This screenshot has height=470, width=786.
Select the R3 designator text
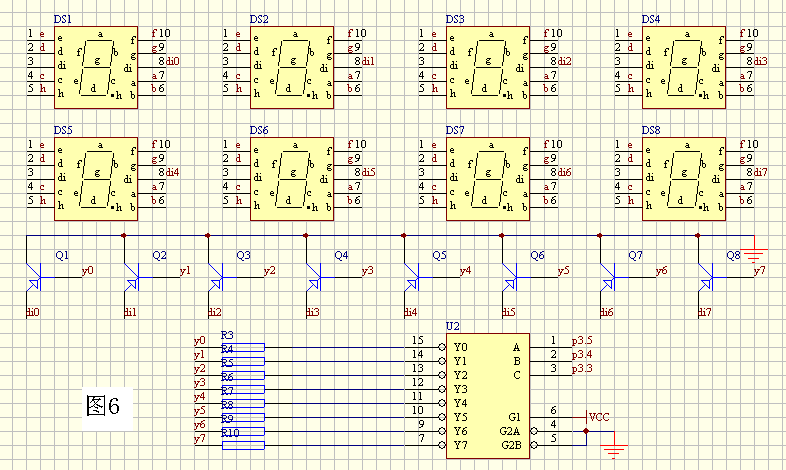(x=227, y=335)
